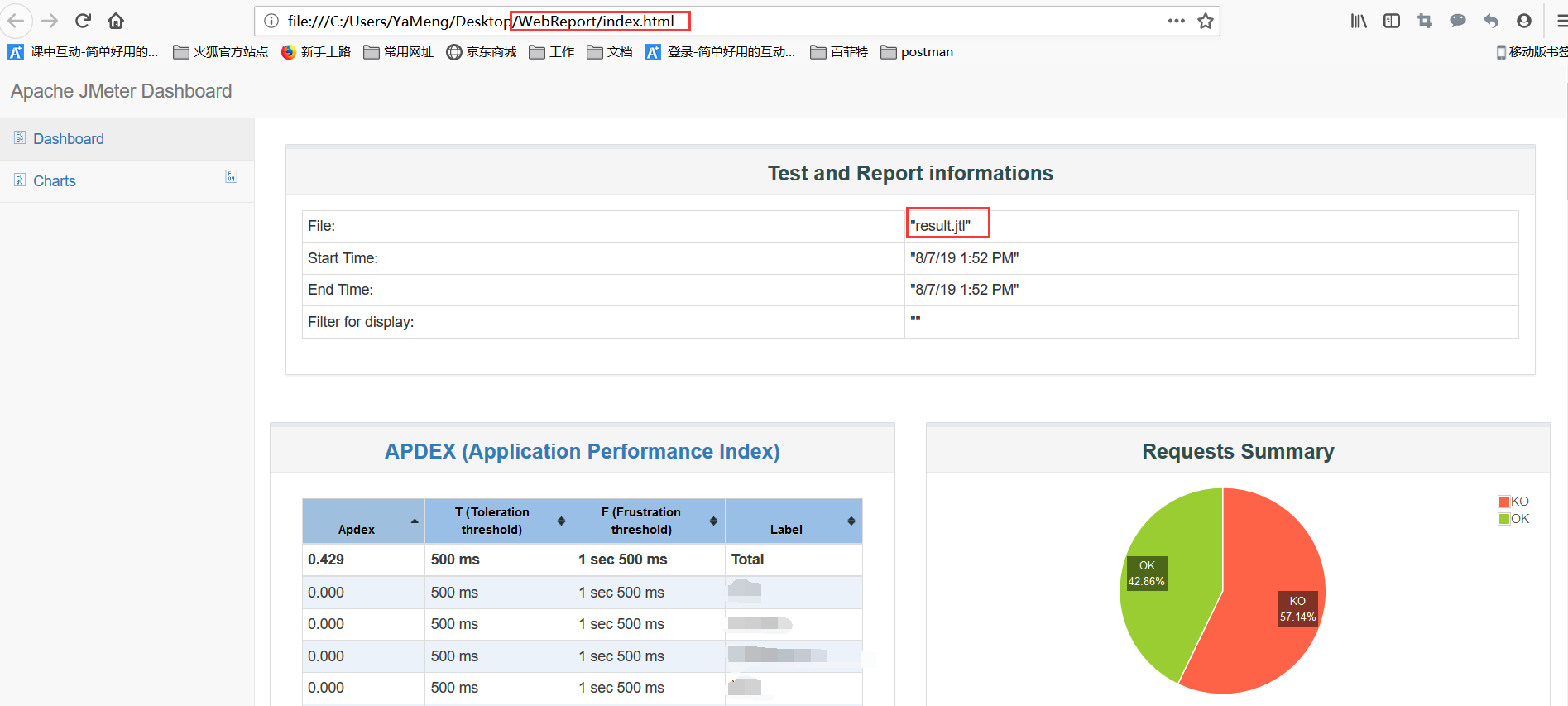Screen dimensions: 1568x706
Task: Open the Library icon in toolbar
Action: [x=1359, y=21]
